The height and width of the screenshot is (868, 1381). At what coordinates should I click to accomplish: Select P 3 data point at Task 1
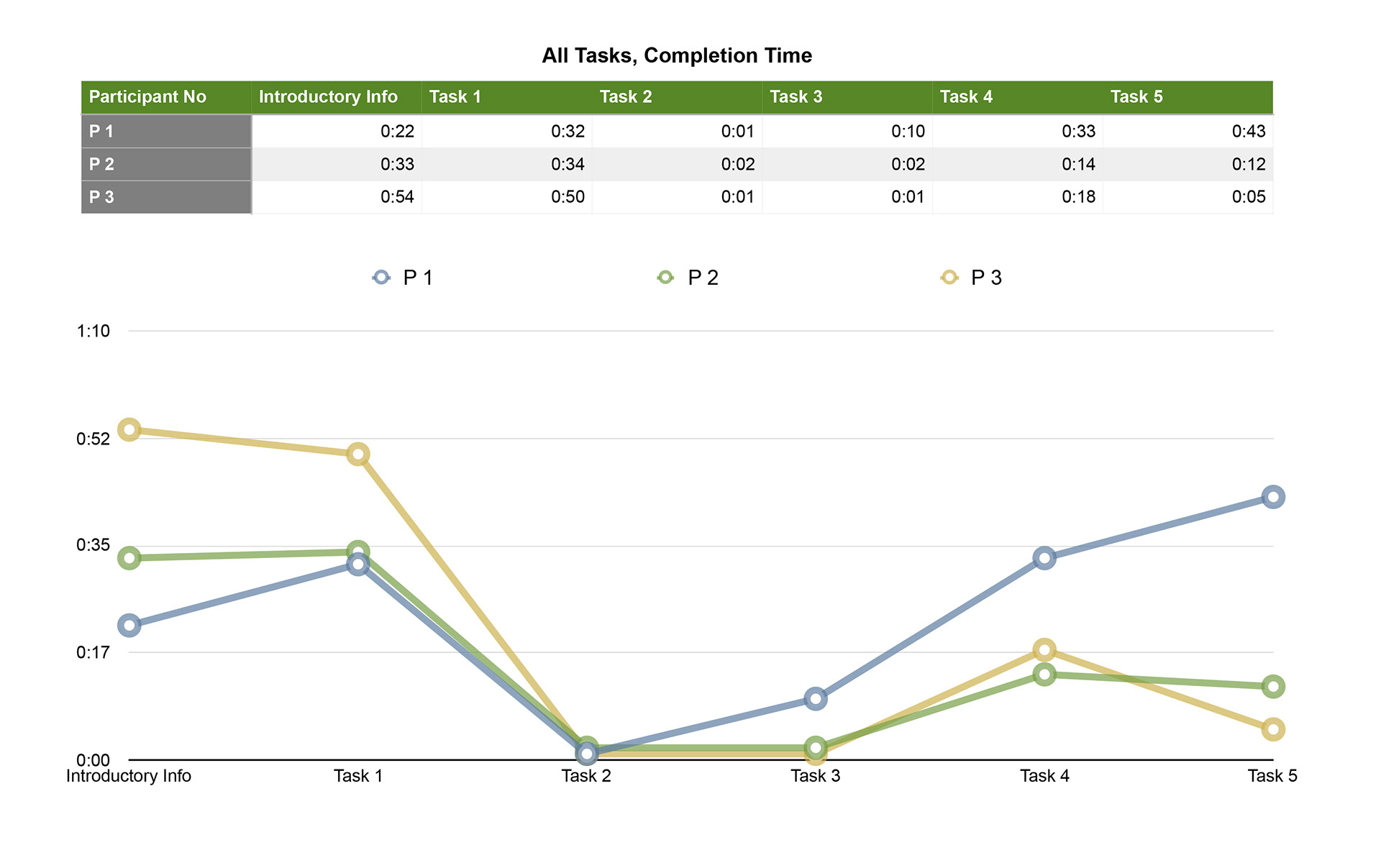click(358, 454)
